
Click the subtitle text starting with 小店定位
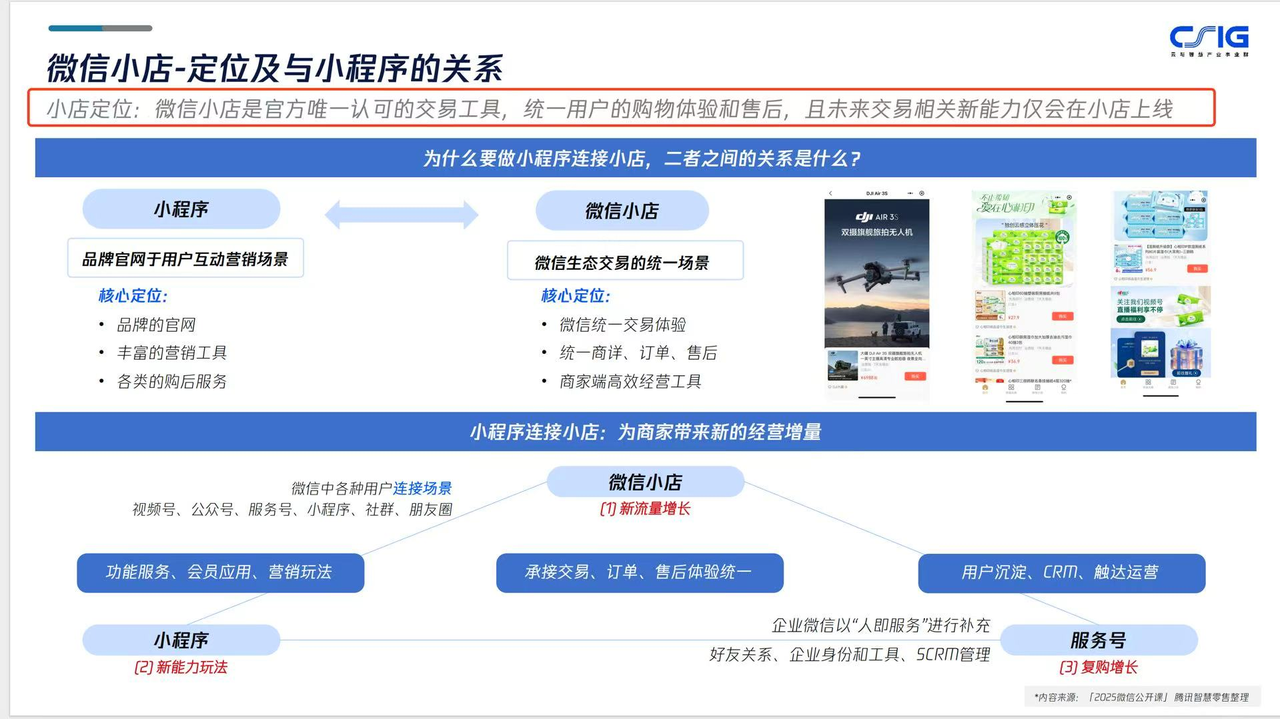click(610, 109)
